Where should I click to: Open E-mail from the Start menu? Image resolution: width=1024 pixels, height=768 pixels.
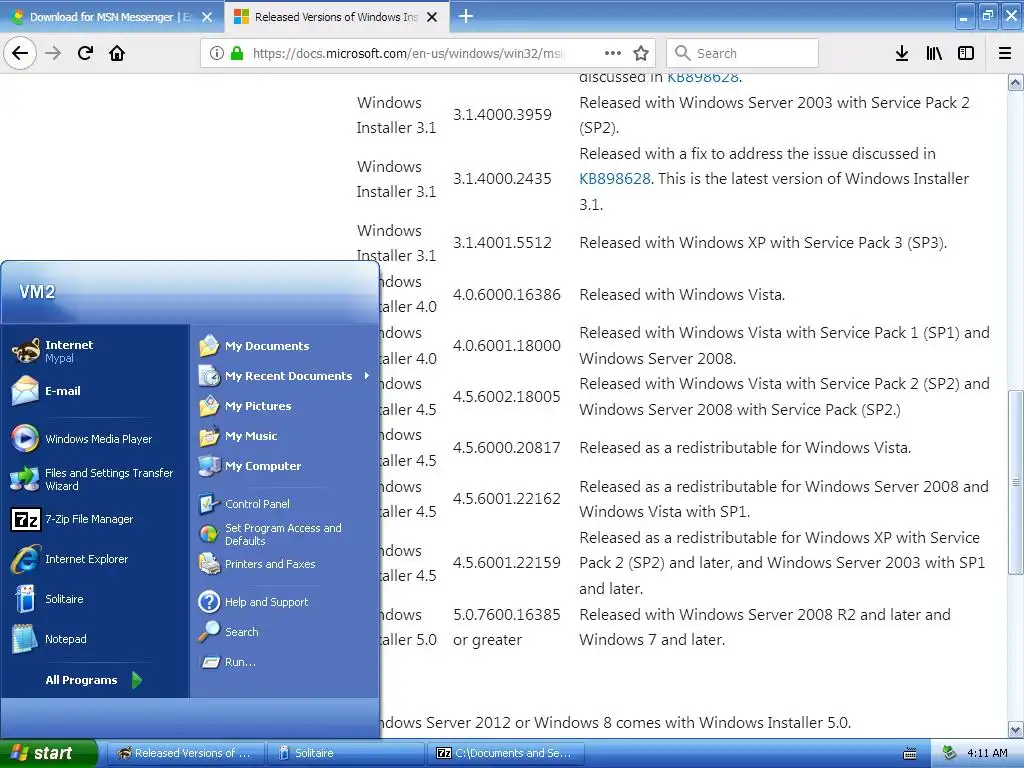(x=95, y=391)
